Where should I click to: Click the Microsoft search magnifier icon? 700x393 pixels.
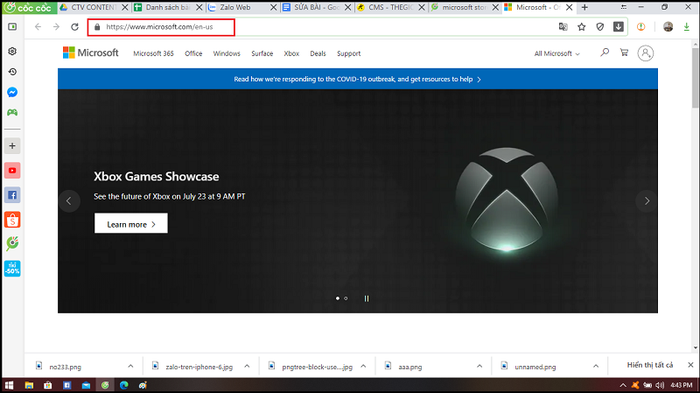point(604,53)
